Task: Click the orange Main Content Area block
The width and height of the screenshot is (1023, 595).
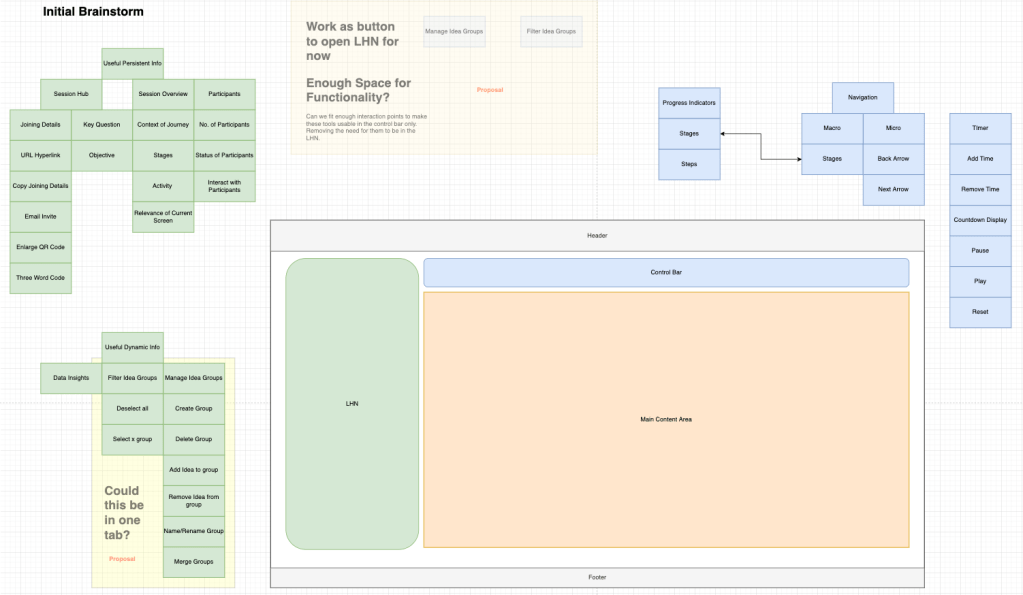Action: tap(666, 419)
